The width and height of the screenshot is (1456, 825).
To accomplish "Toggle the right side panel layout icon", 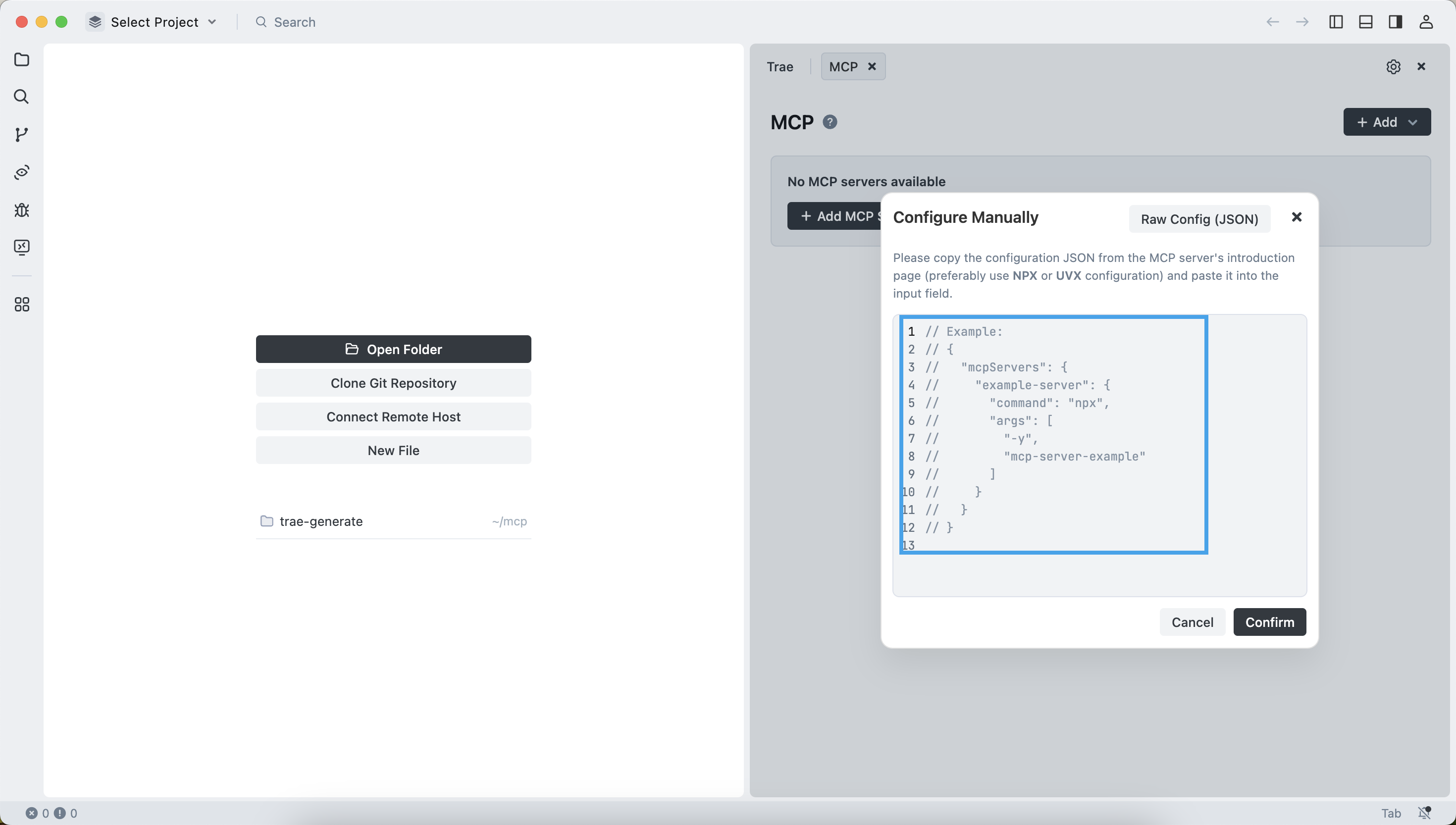I will [1396, 22].
